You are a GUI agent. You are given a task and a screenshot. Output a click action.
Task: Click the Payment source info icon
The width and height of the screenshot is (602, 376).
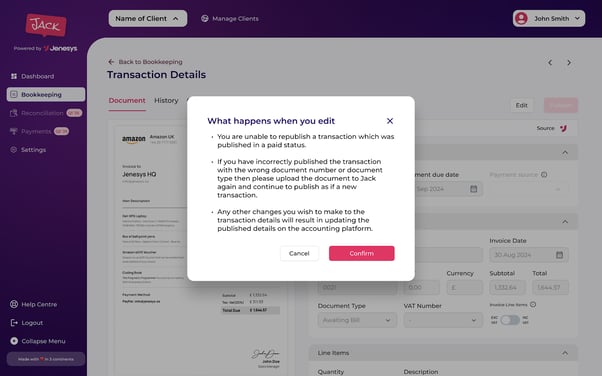(544, 175)
